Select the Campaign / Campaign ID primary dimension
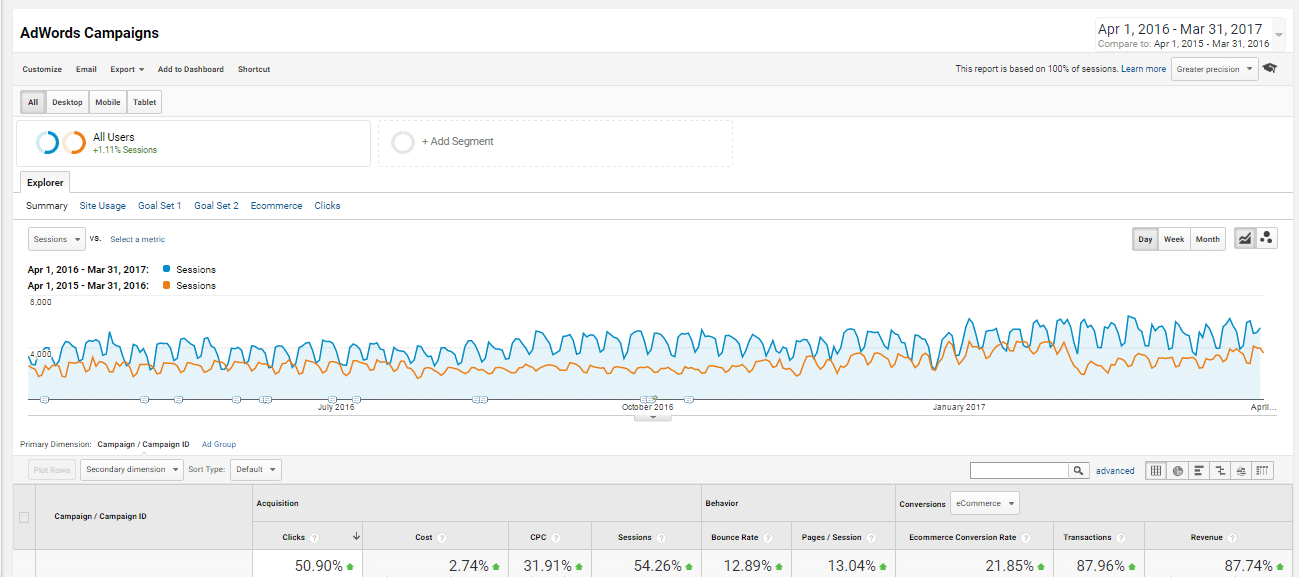 (143, 444)
